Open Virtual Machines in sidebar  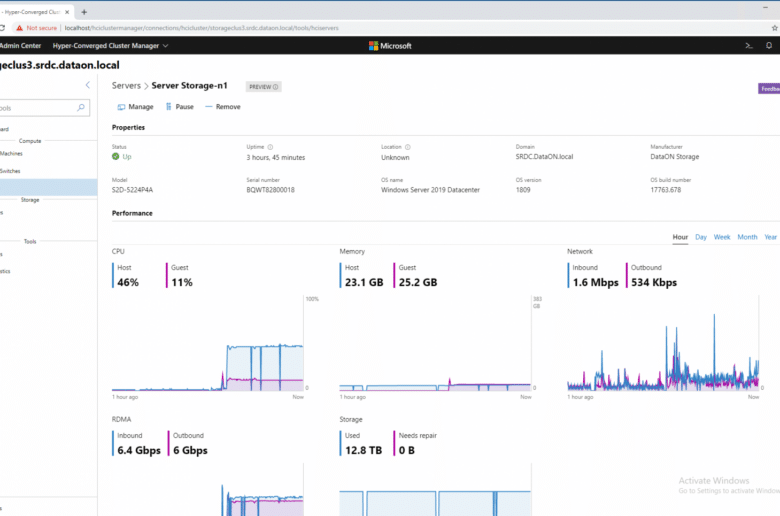[x=11, y=153]
